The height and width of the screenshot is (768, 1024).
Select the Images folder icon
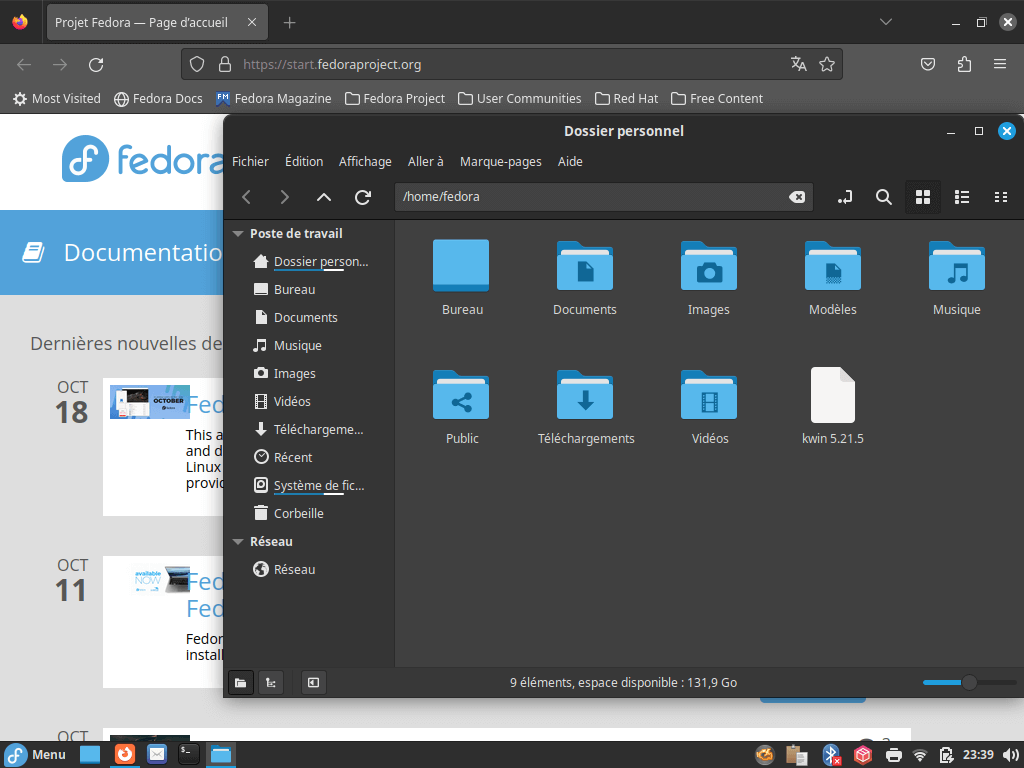pyautogui.click(x=709, y=265)
